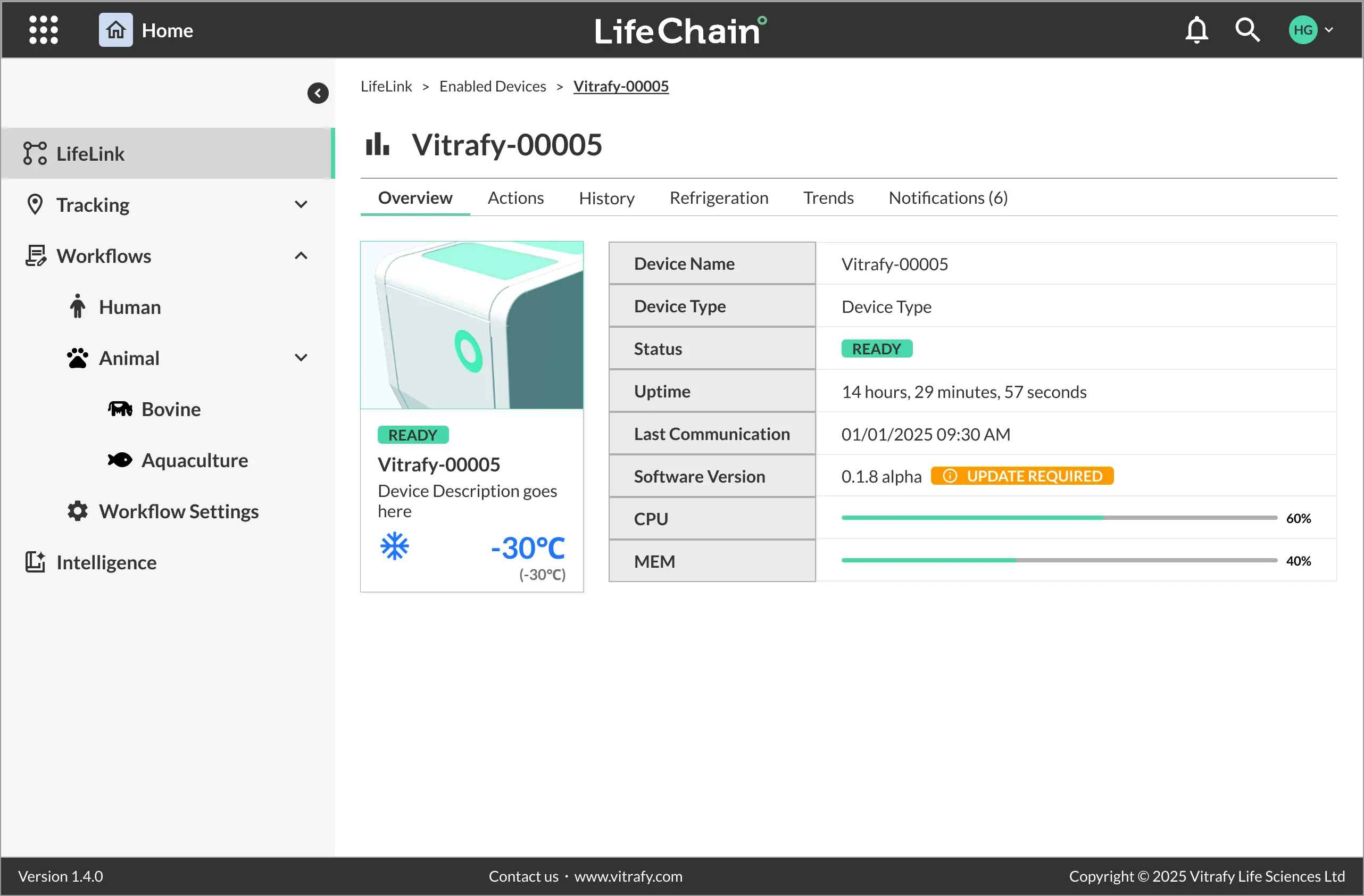Go to Enabled Devices breadcrumb
Viewport: 1364px width, 896px height.
493,87
